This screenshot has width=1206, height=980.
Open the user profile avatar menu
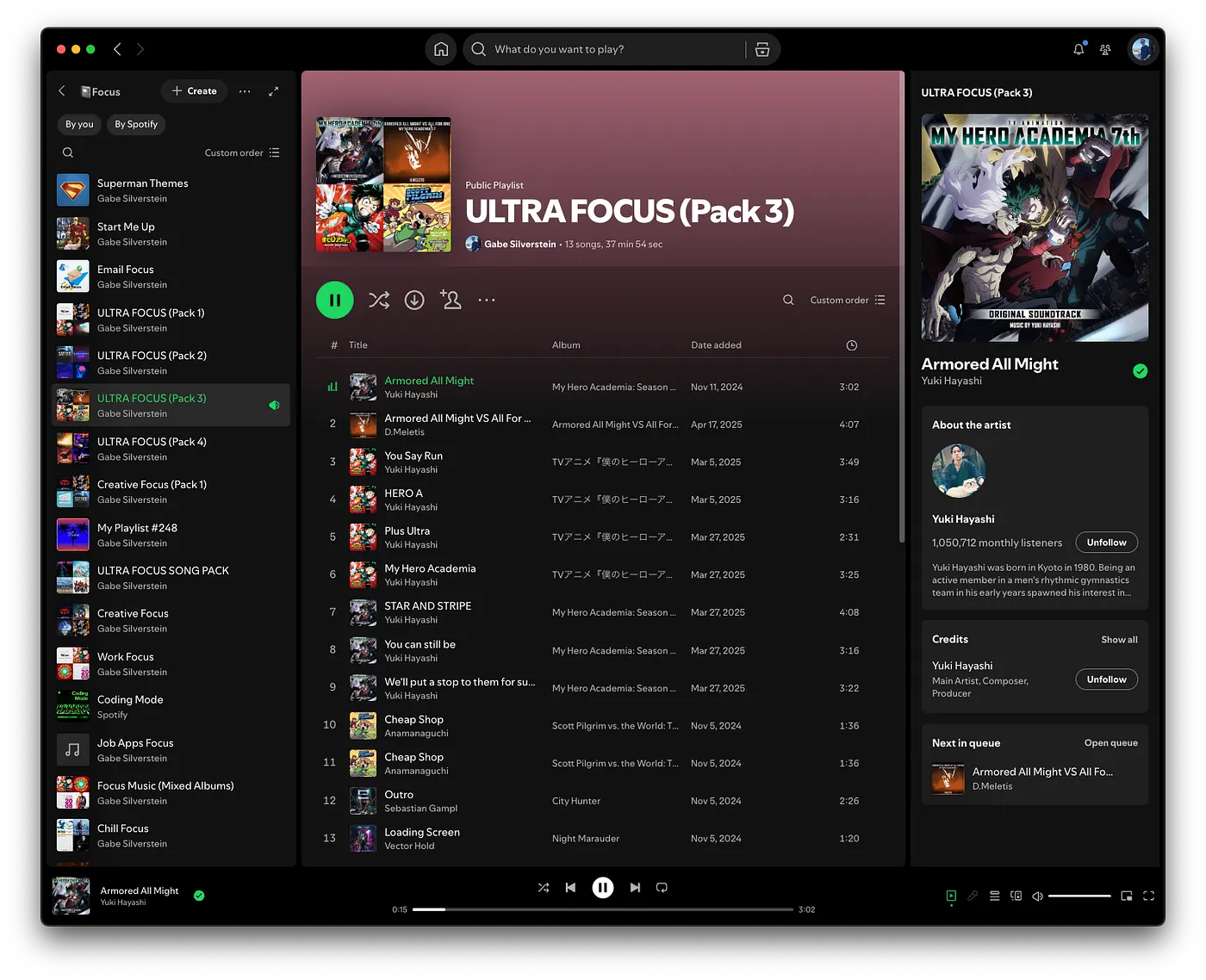(1143, 49)
